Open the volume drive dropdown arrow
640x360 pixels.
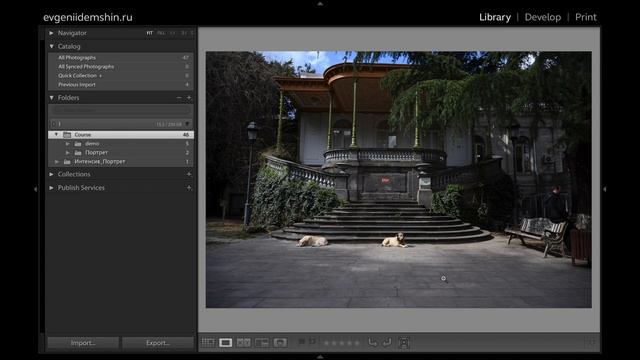[x=187, y=124]
